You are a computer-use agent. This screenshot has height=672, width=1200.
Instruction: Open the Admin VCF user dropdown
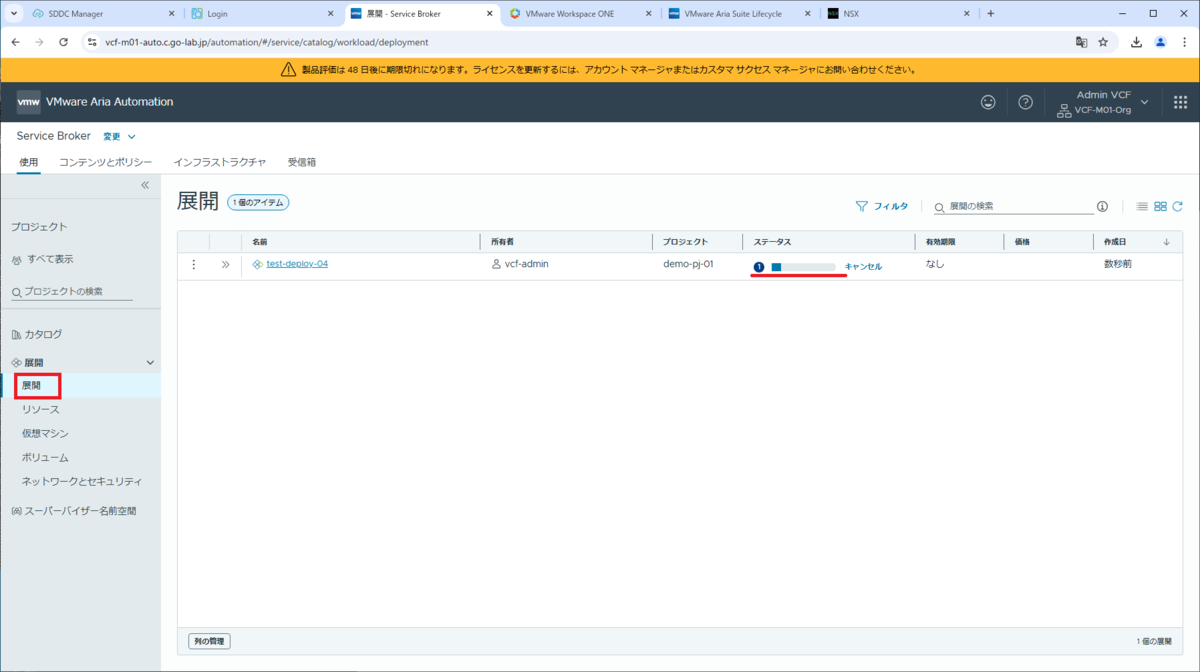pyautogui.click(x=1103, y=102)
